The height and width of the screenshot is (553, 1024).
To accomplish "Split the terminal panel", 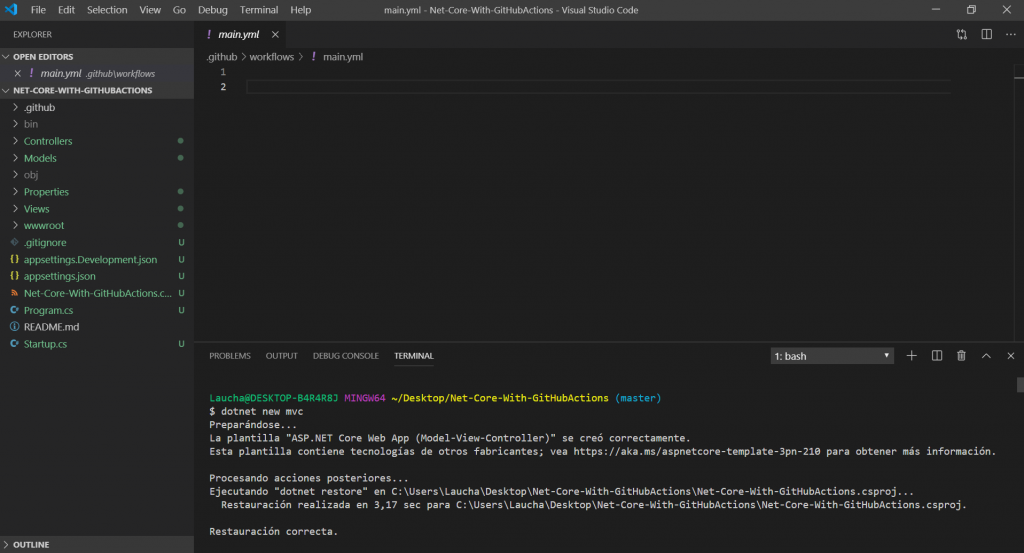I will click(x=936, y=356).
